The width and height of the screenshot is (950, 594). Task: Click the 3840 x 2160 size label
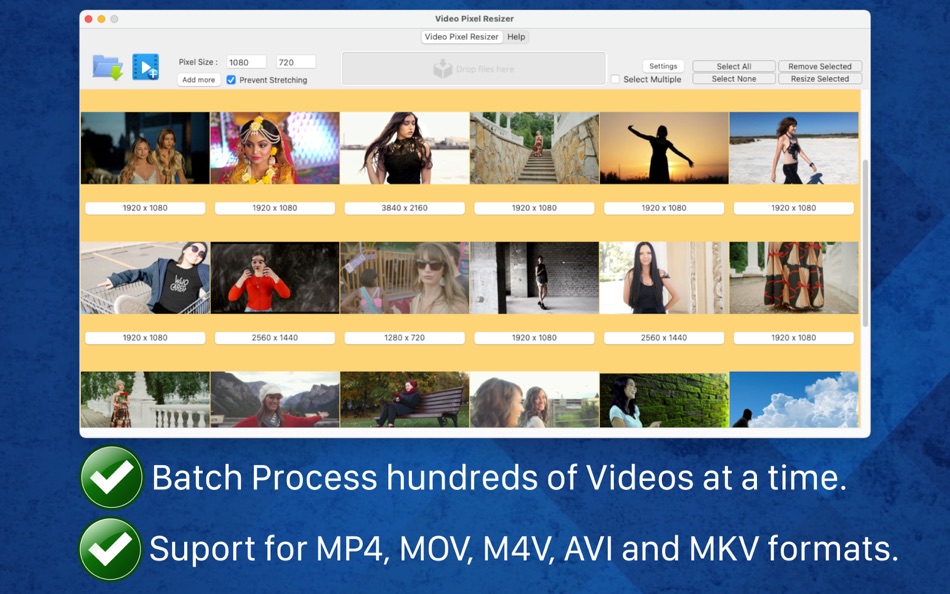coord(405,208)
